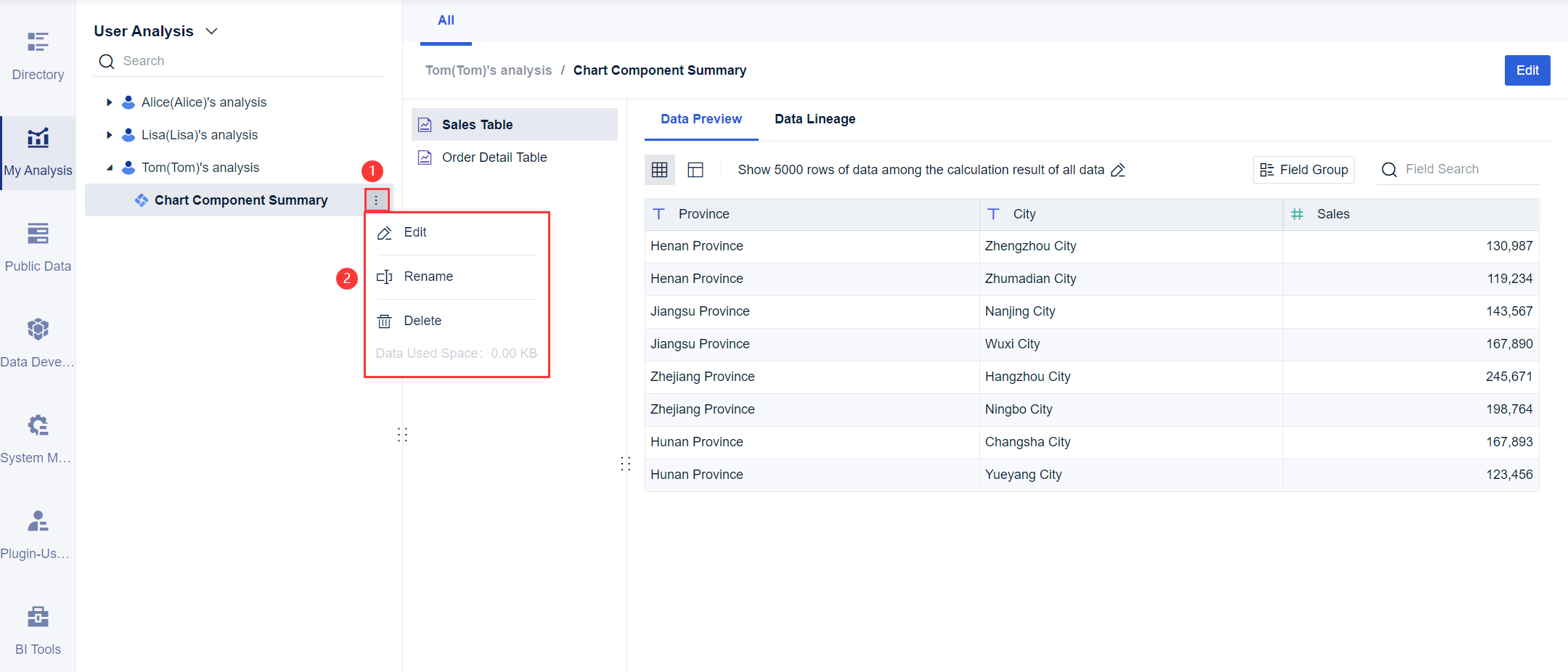Viewport: 1568px width, 672px height.
Task: Switch to single-table view
Action: [695, 169]
